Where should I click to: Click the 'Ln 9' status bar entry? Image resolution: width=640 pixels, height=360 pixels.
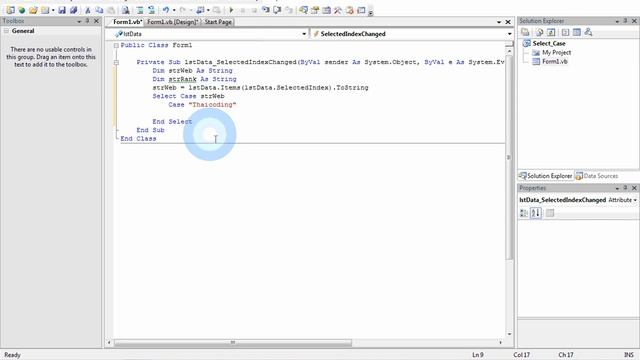click(x=478, y=355)
